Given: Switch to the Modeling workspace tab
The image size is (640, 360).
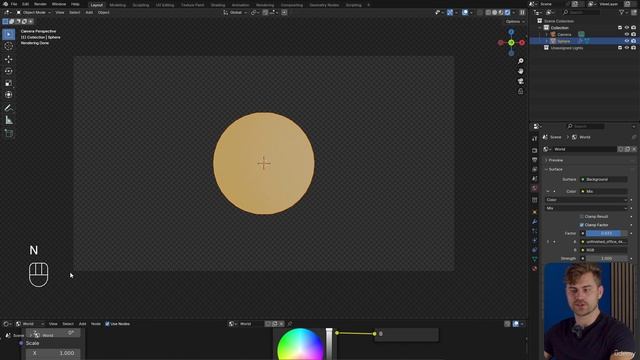Looking at the screenshot, I should (x=118, y=5).
